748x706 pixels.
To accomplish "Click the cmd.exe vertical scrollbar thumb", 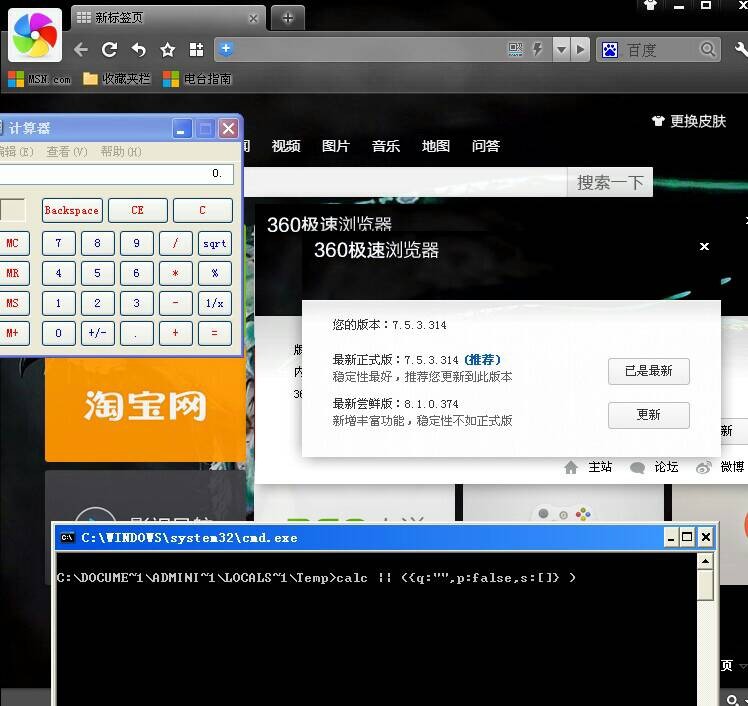I will click(x=705, y=584).
